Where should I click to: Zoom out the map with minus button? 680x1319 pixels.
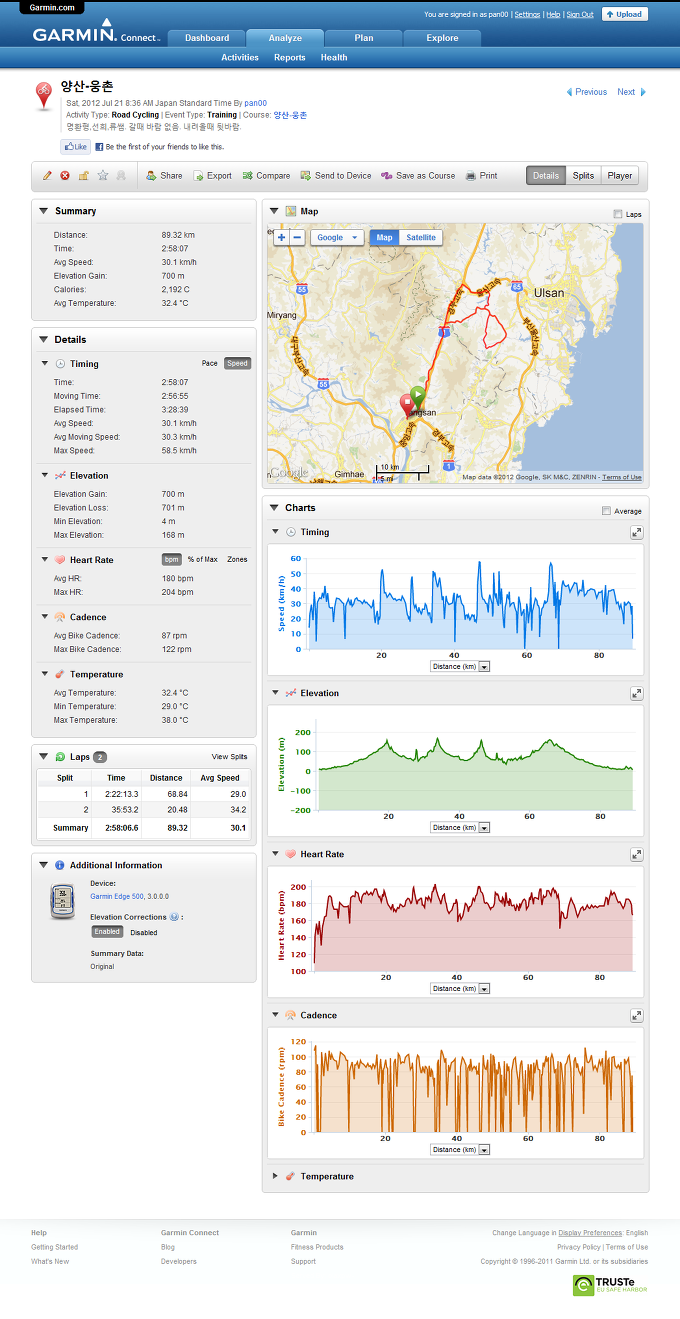(298, 237)
